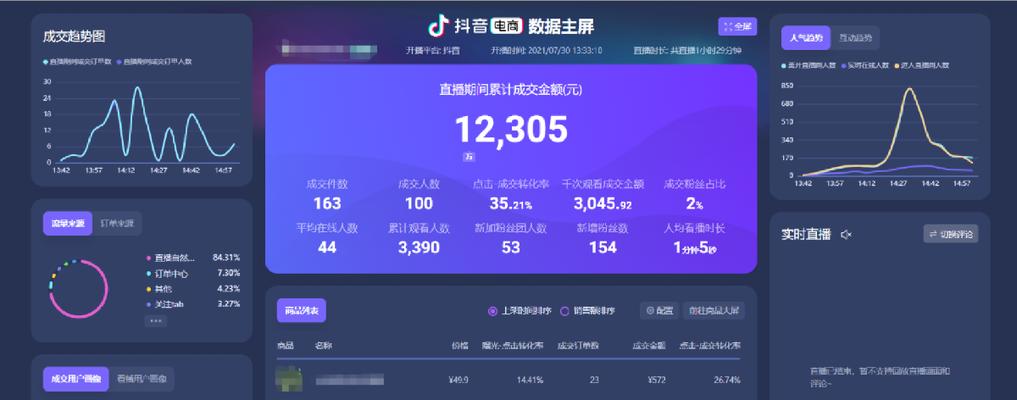Click the 新增粉丝数 value 154
Viewport: 1017px width, 400px height.
click(603, 247)
